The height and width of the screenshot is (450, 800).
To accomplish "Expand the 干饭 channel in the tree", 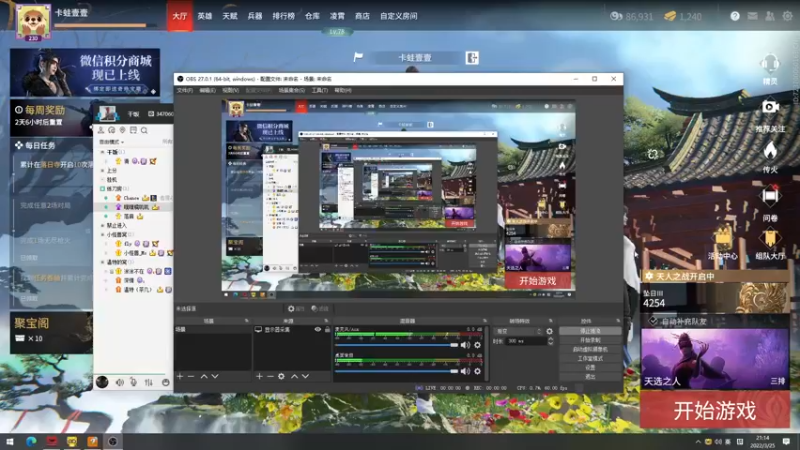I will click(103, 152).
